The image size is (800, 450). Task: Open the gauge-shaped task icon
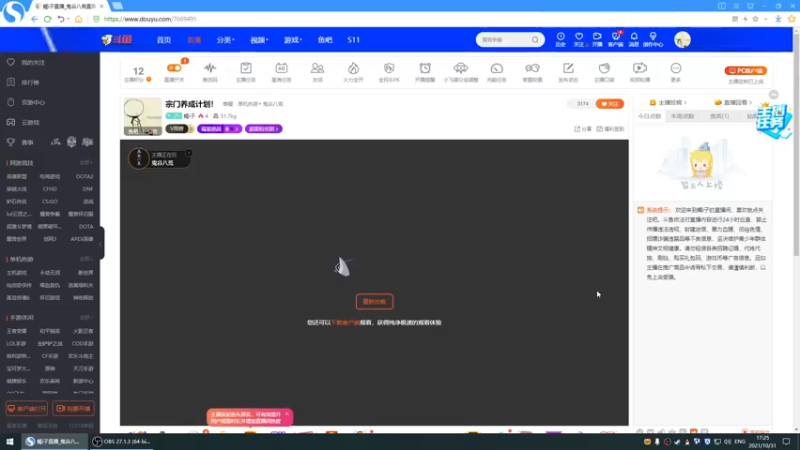[496, 72]
